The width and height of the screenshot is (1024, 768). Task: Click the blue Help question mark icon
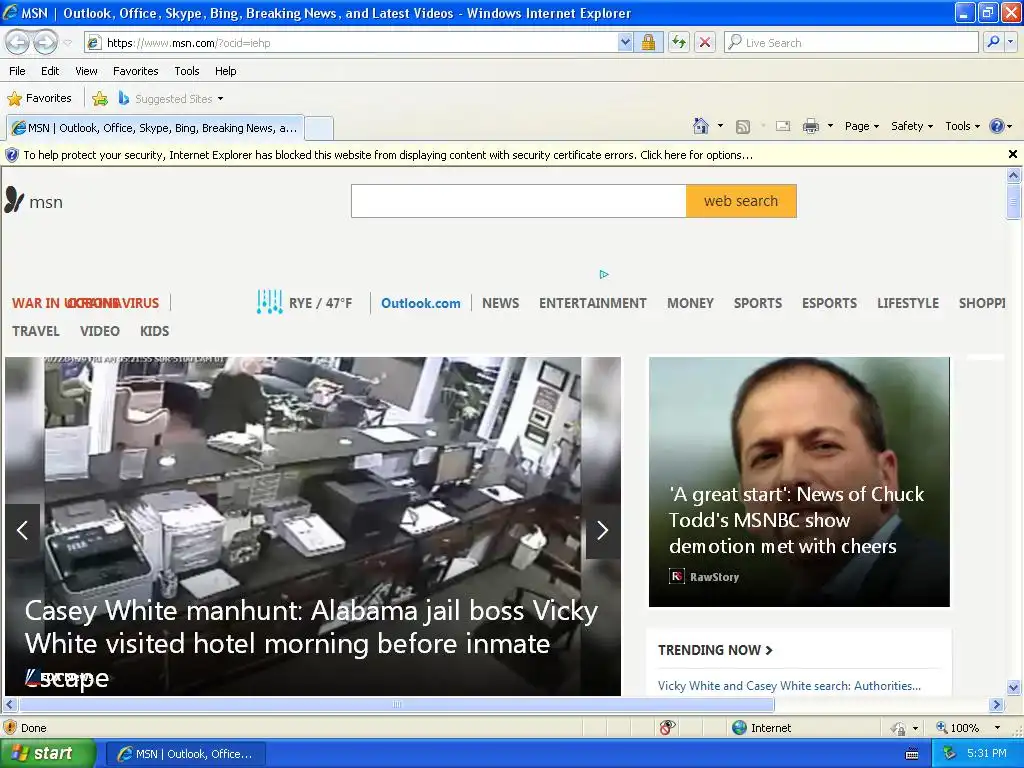click(997, 126)
